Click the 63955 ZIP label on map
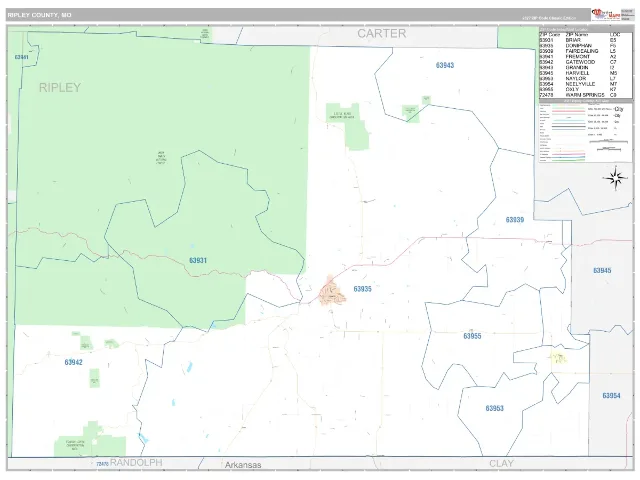 (x=472, y=336)
